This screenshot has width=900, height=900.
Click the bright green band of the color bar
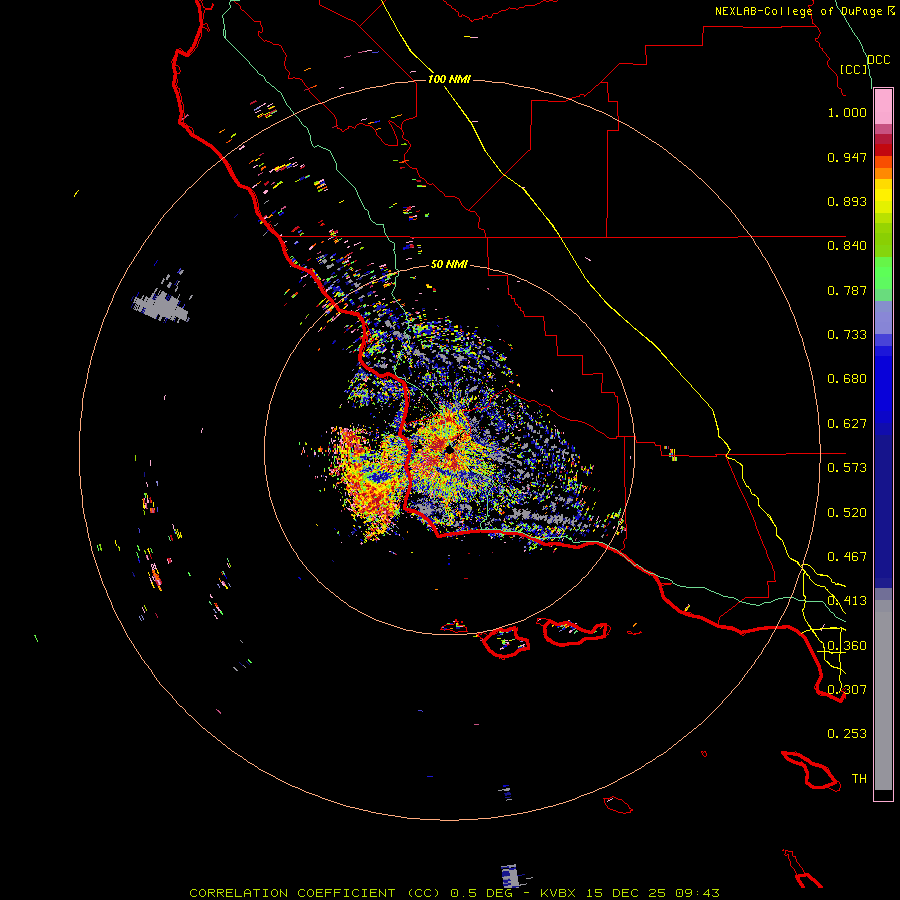883,273
